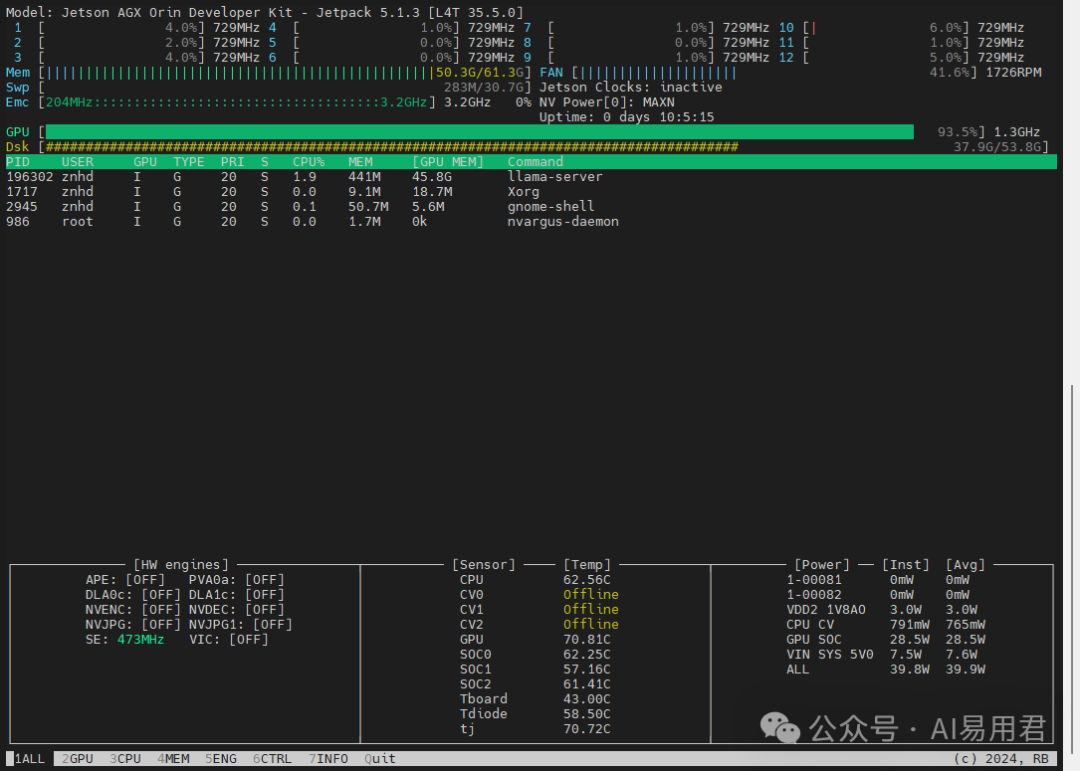Select the llama-server process row

(x=555, y=177)
